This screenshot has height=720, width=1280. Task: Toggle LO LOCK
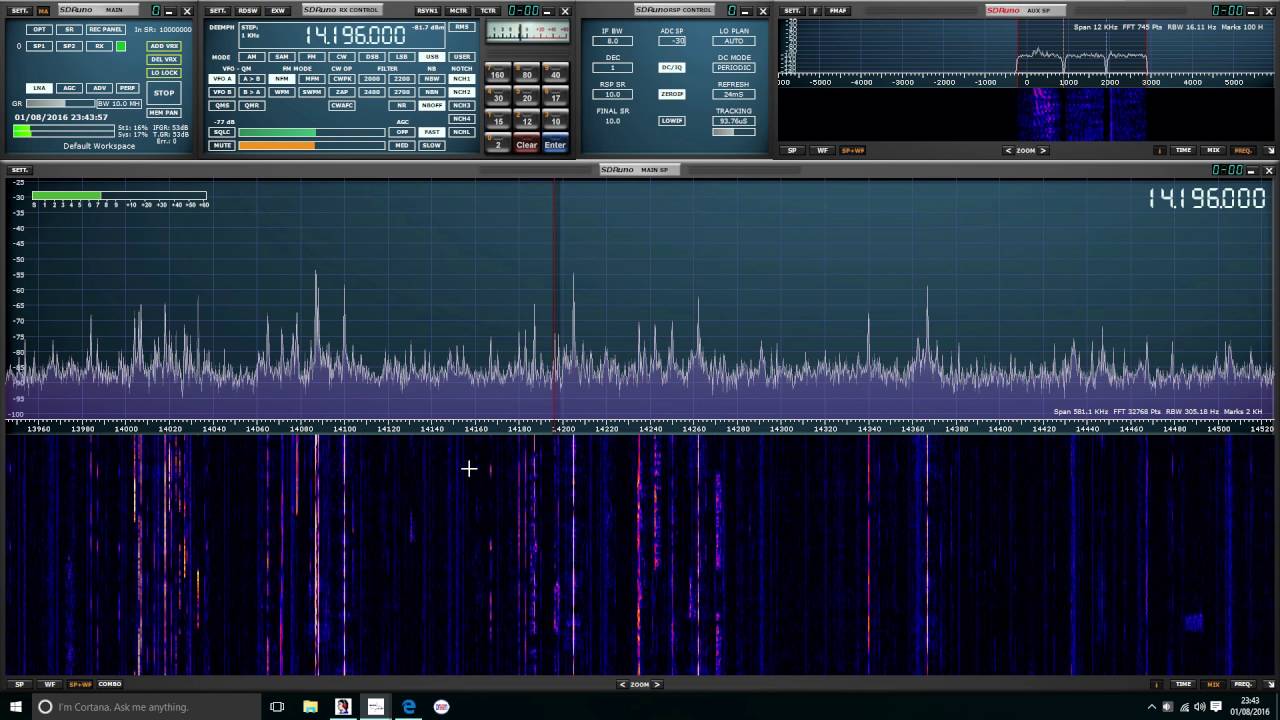[x=164, y=73]
